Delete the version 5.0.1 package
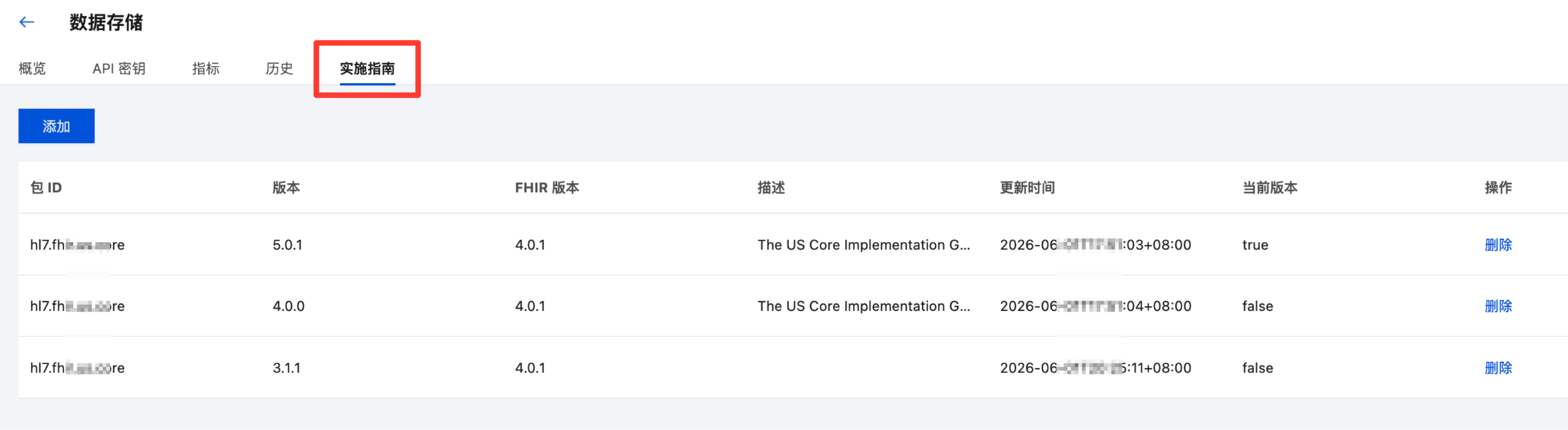This screenshot has width=1568, height=430. click(x=1498, y=245)
